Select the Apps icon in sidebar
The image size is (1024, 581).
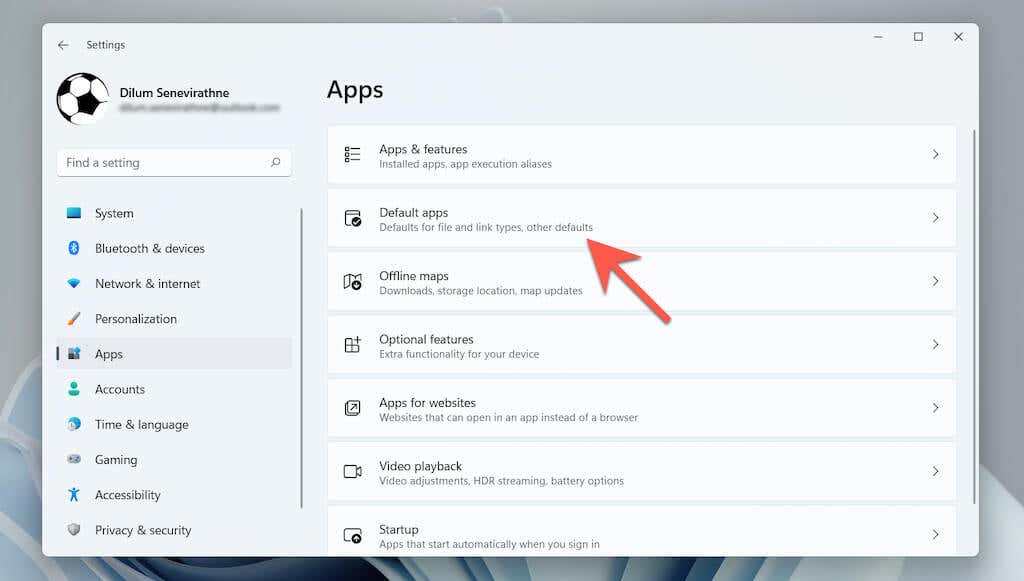(x=74, y=354)
